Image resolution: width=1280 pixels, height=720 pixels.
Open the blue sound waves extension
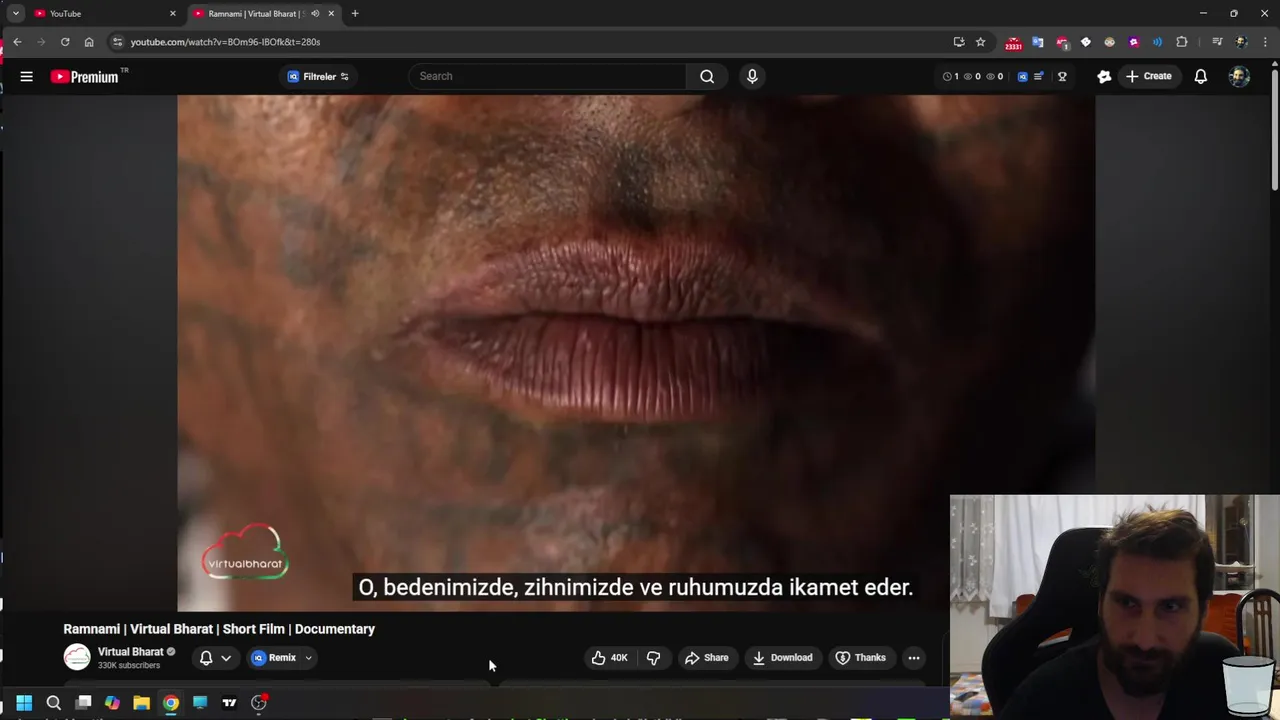tap(1157, 42)
